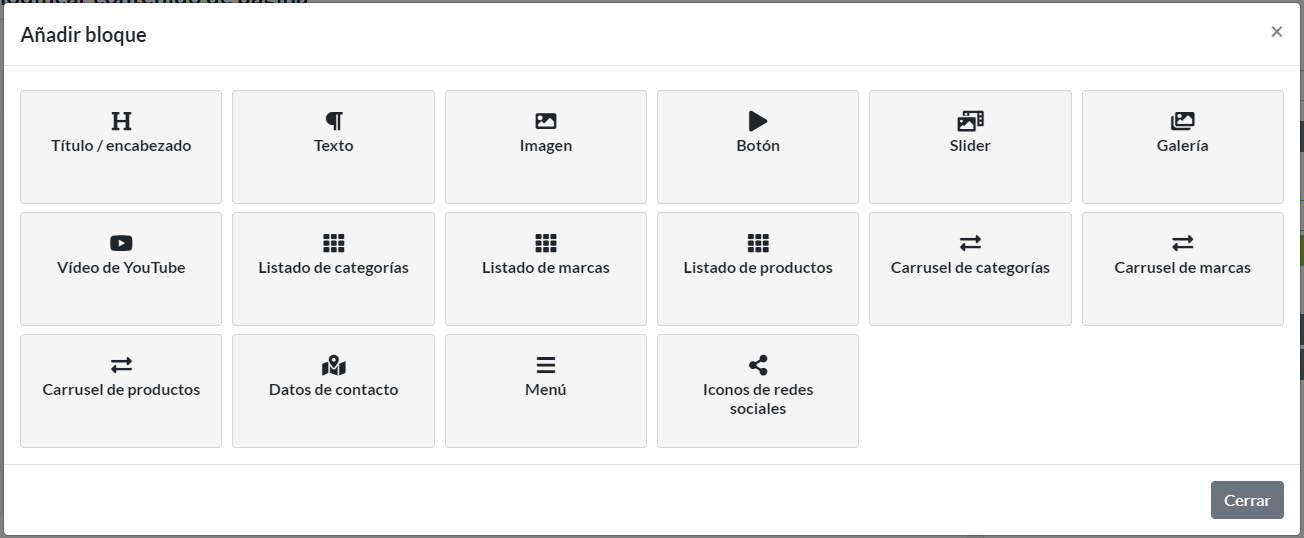Viewport: 1304px width, 538px height.
Task: Choose the Imagen picture icon
Action: 546,121
